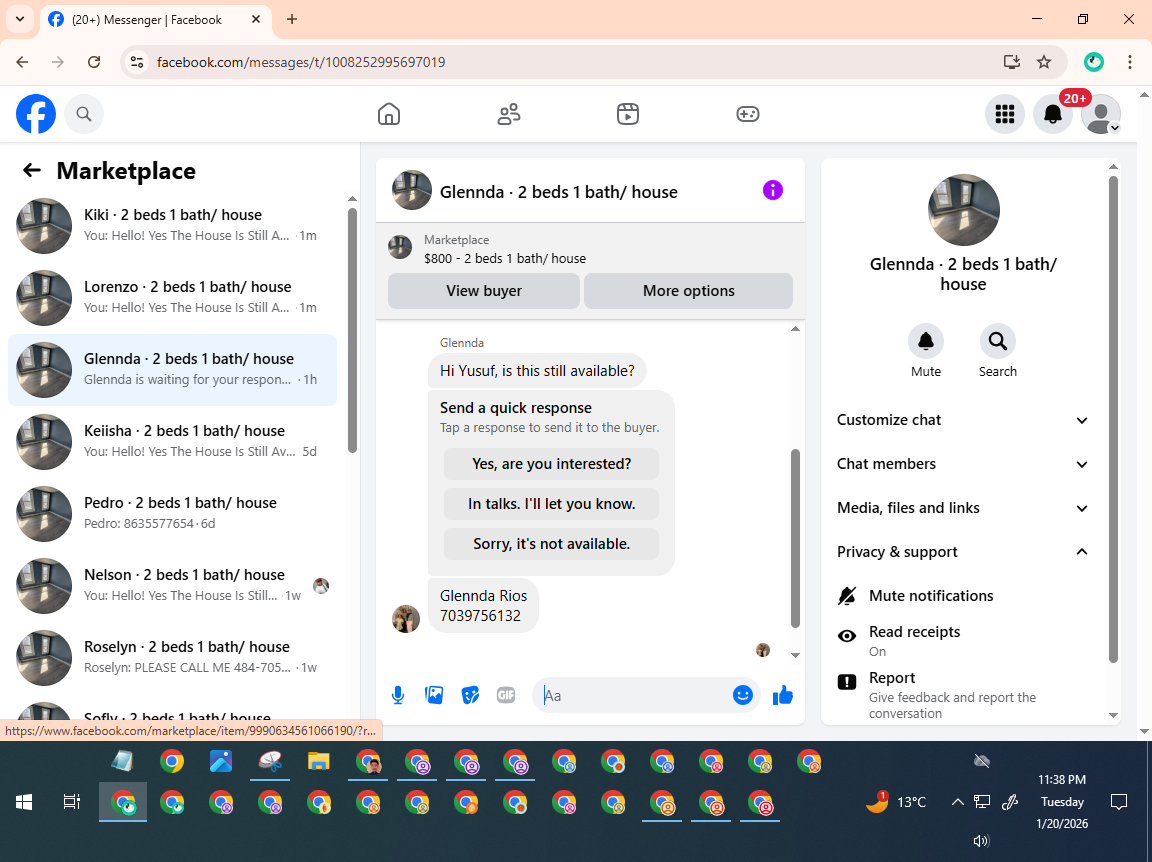Screen dimensions: 1152x862
Task: Select the Glennda conversation row
Action: click(173, 369)
